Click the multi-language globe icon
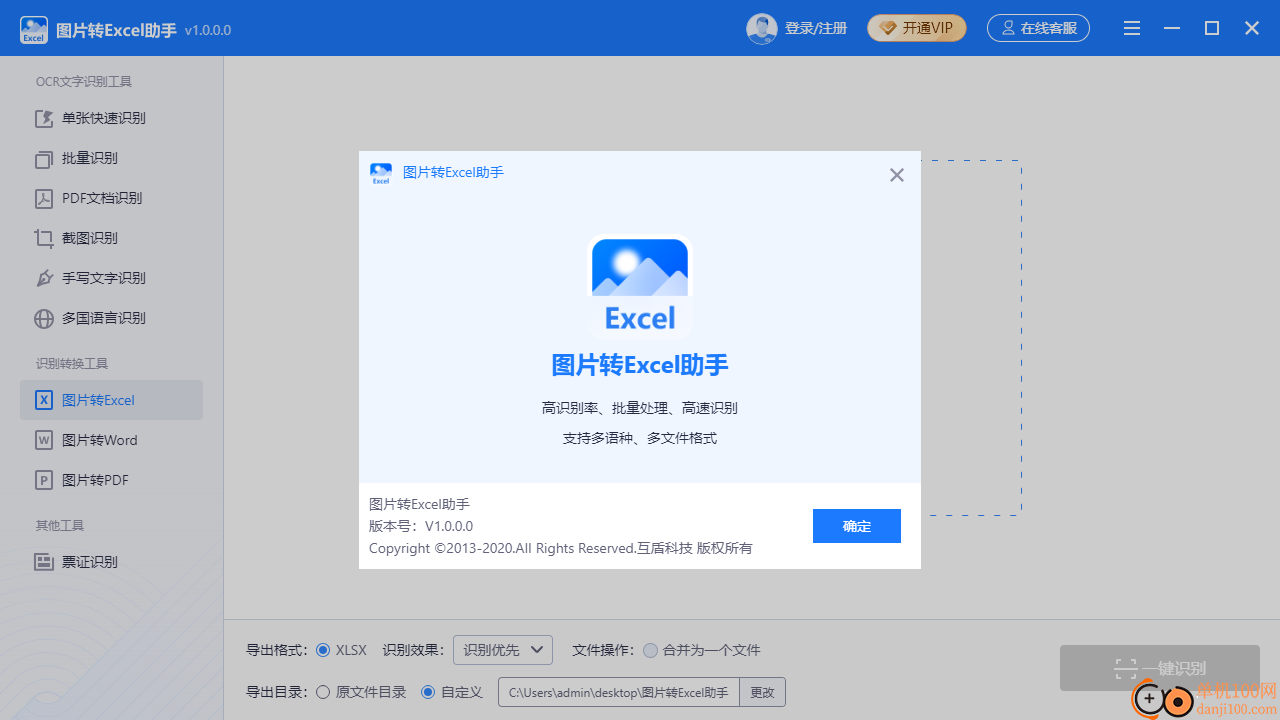 tap(44, 318)
